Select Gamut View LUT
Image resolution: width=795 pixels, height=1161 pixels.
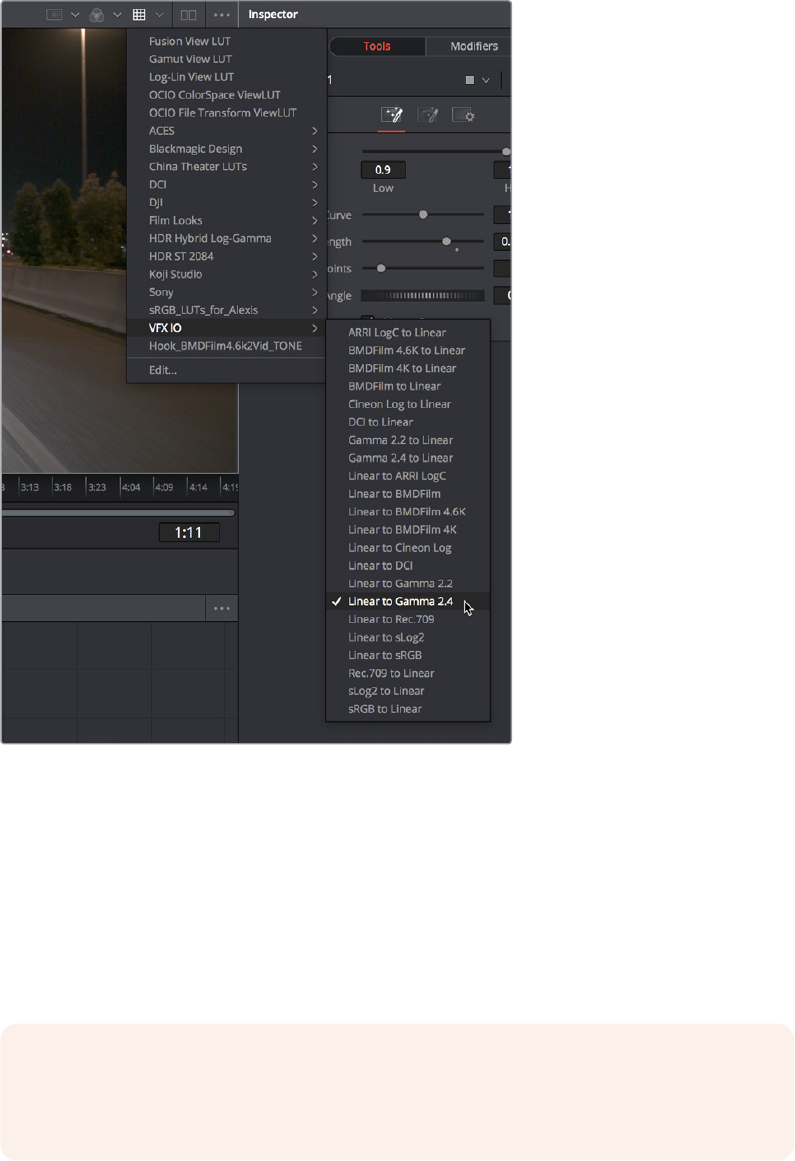227,59
